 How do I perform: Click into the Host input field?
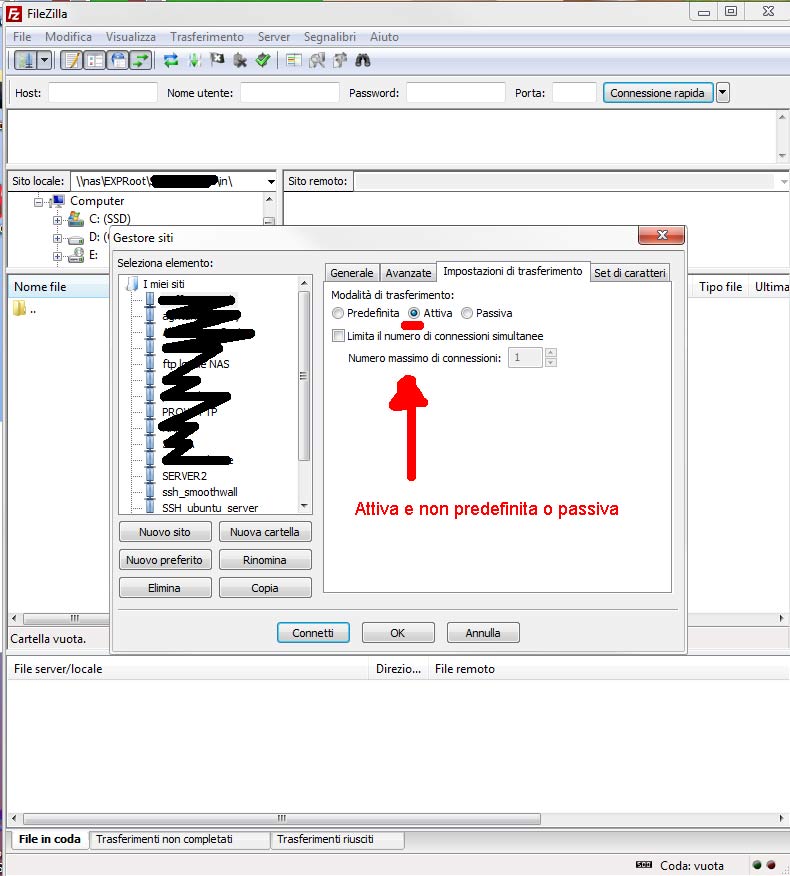pos(103,93)
